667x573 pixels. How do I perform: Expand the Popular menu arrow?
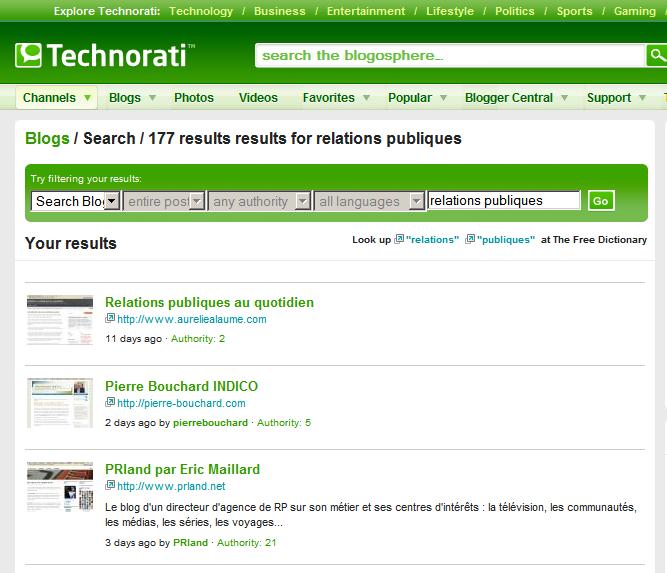443,98
